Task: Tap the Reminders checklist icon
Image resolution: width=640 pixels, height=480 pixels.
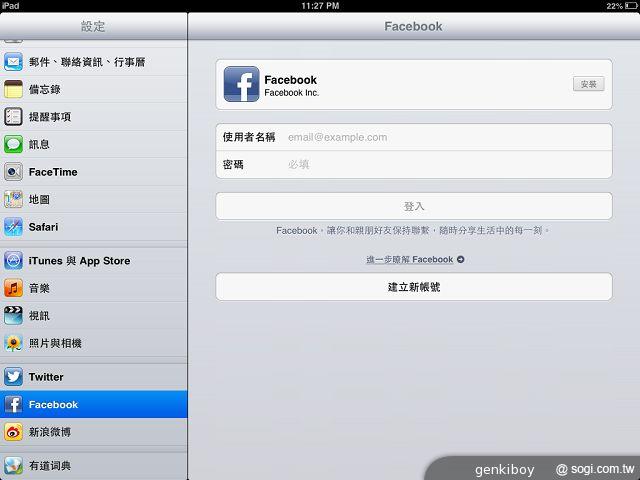Action: tap(13, 117)
